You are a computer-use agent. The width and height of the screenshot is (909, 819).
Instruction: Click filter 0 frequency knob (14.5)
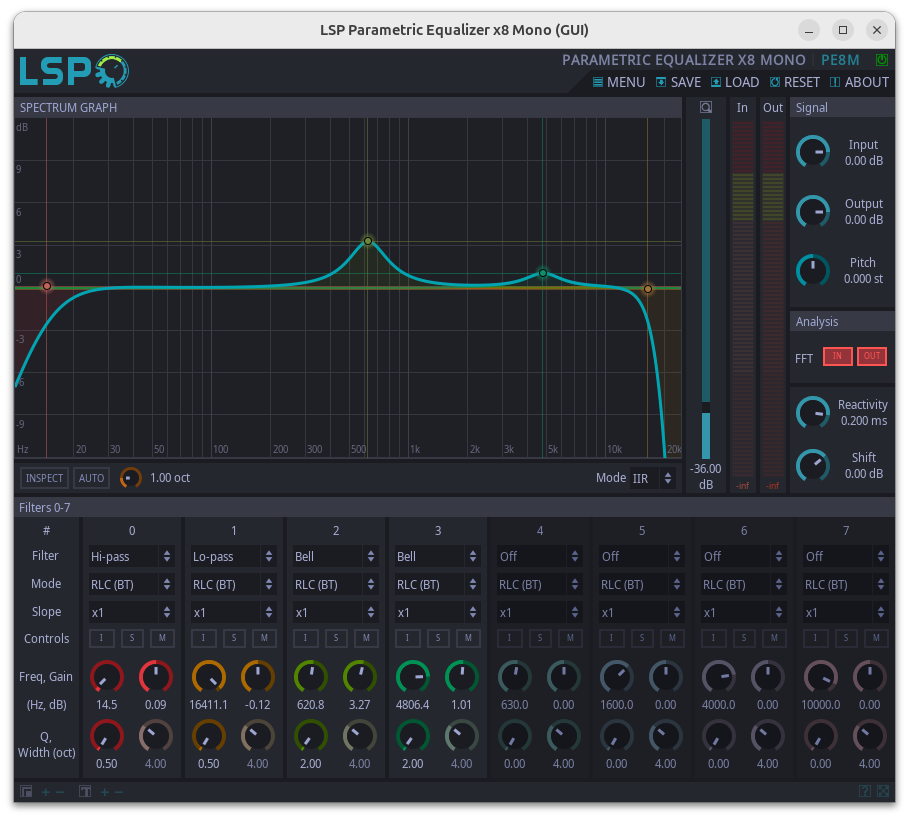click(x=107, y=676)
